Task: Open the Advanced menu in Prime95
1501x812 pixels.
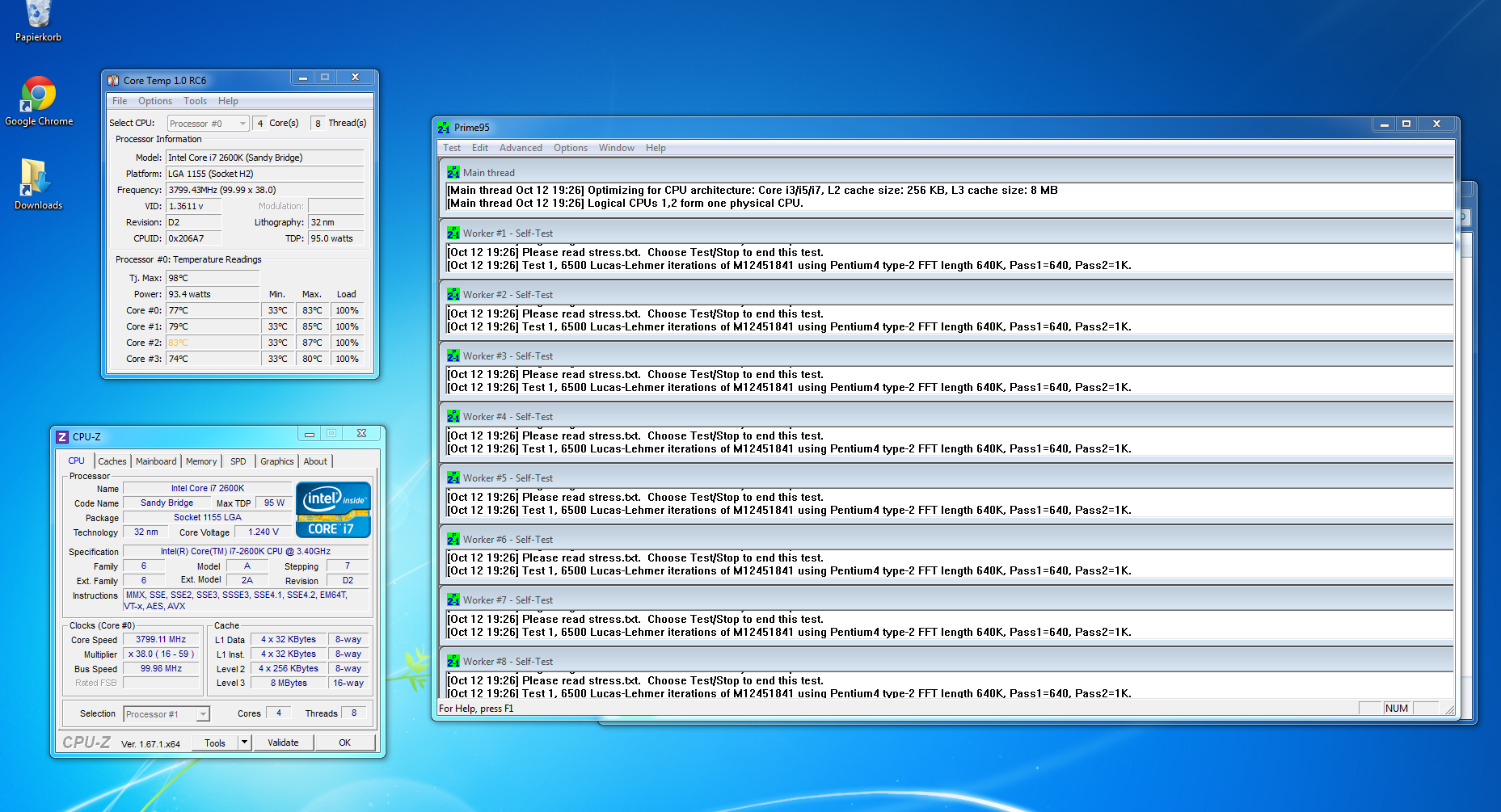Action: pos(521,148)
